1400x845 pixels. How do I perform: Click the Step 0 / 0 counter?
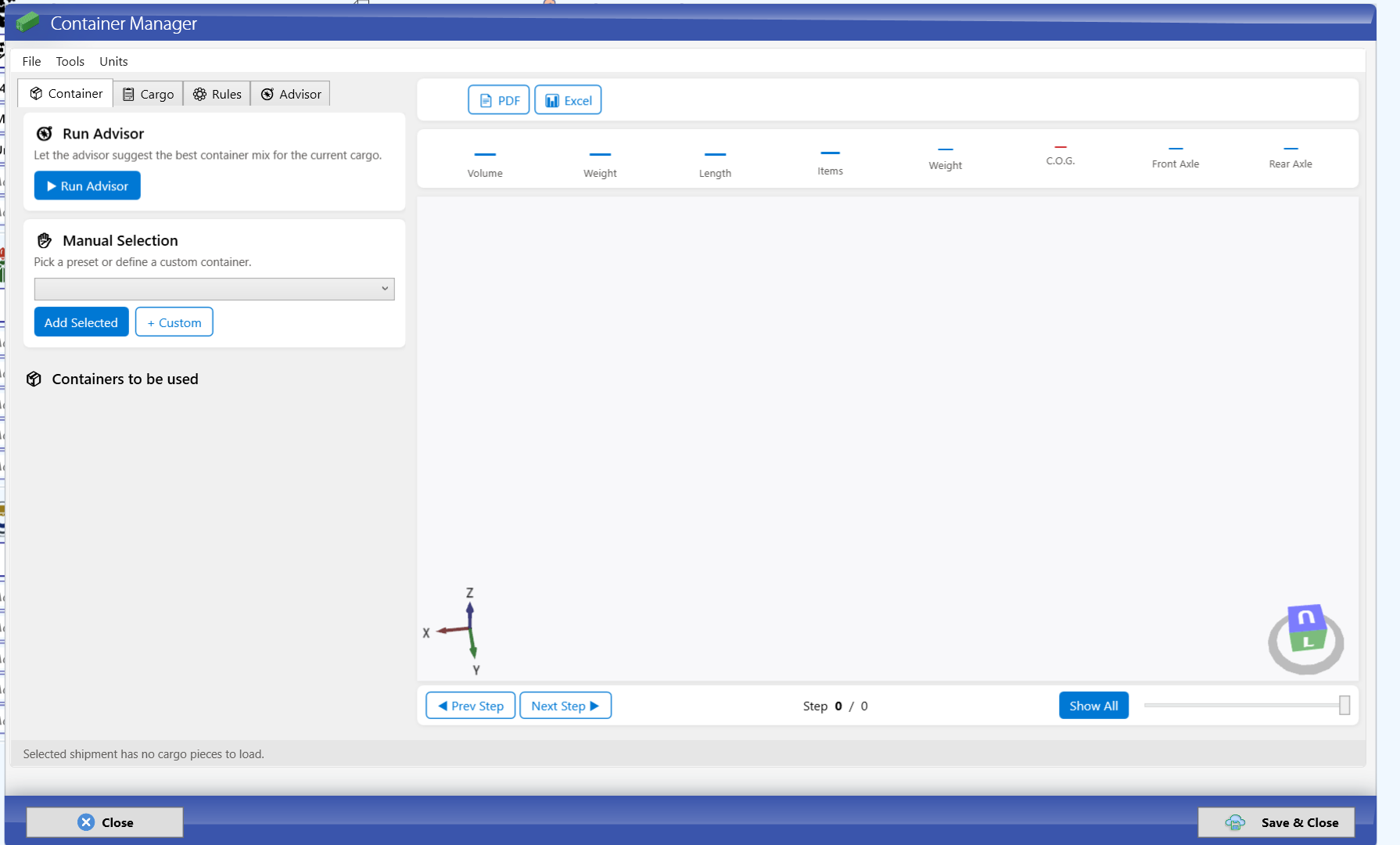click(835, 706)
